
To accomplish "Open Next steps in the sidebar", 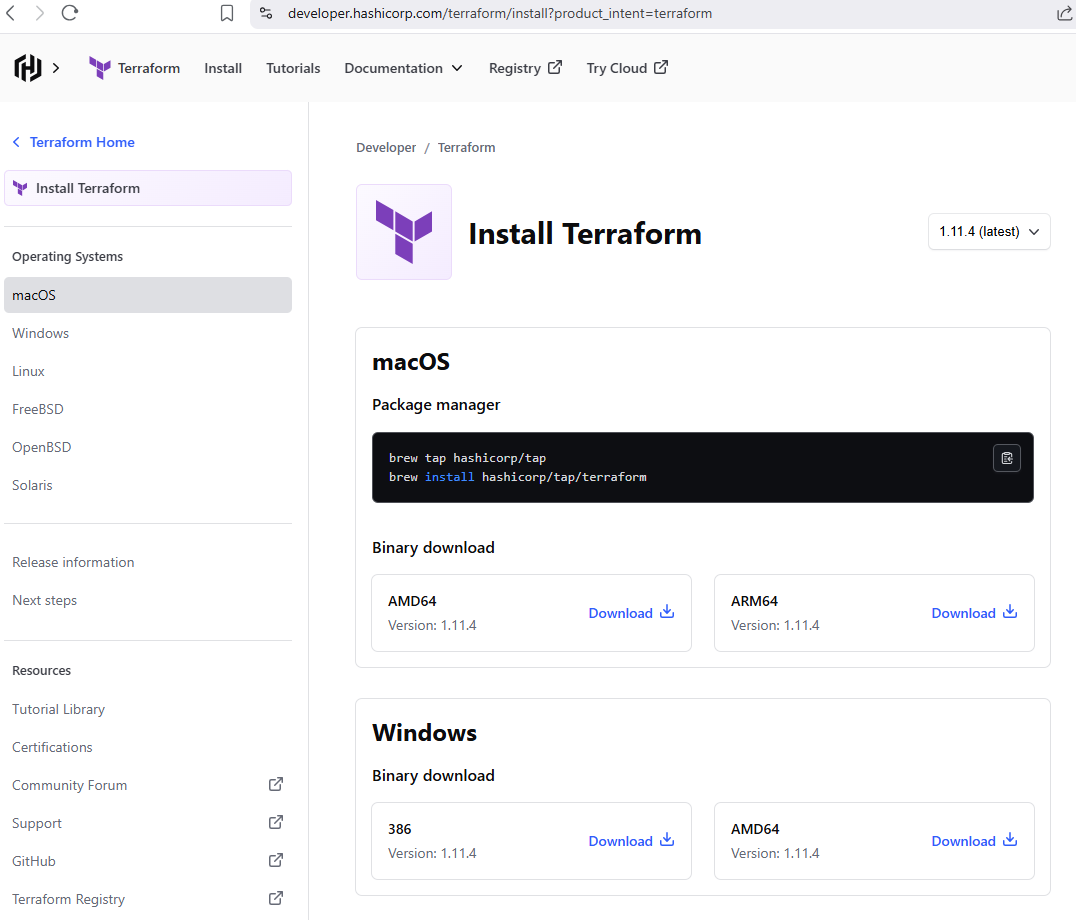I will [45, 600].
